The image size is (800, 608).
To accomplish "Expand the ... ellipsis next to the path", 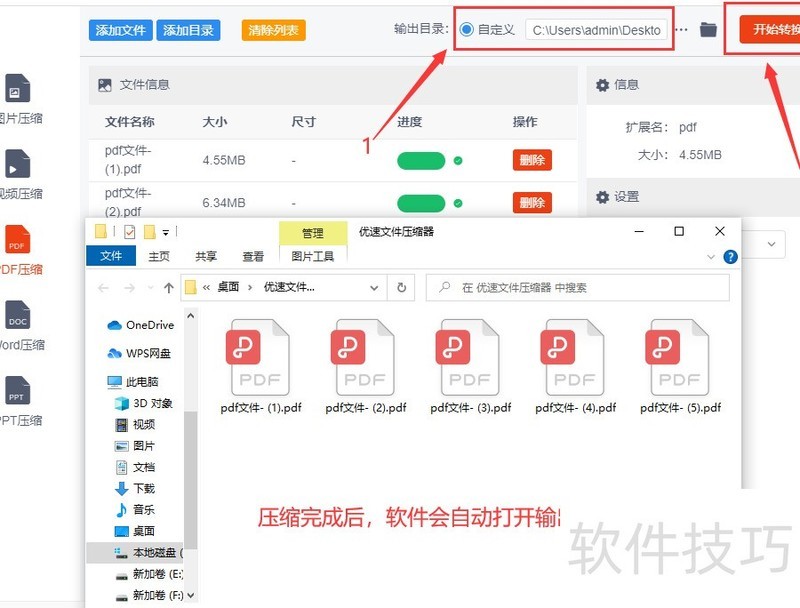I will tap(682, 29).
